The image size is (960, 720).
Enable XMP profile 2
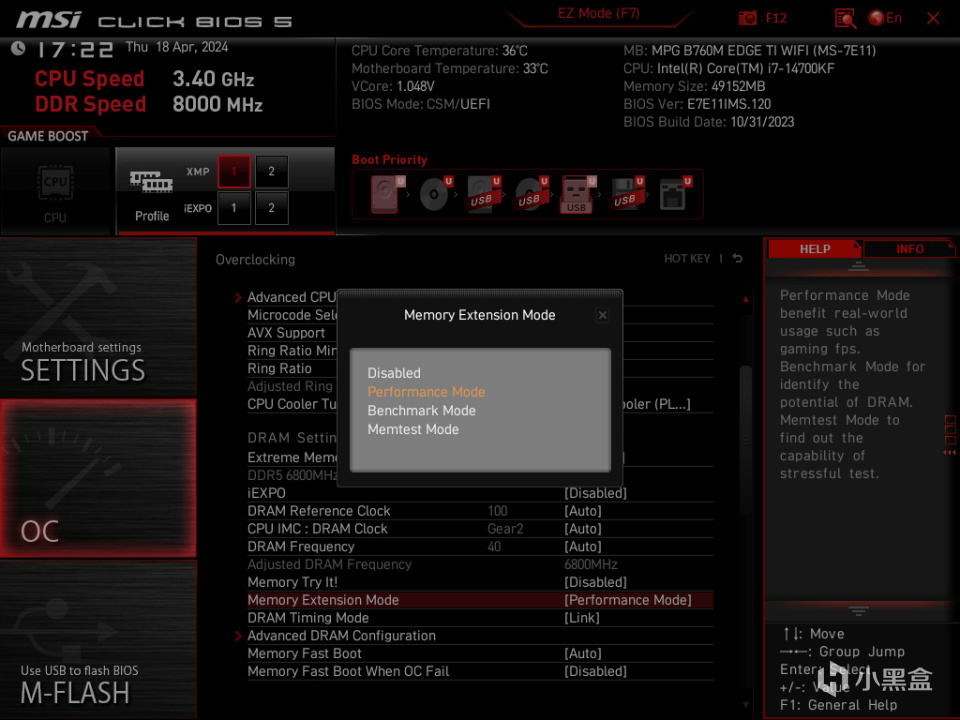271,171
